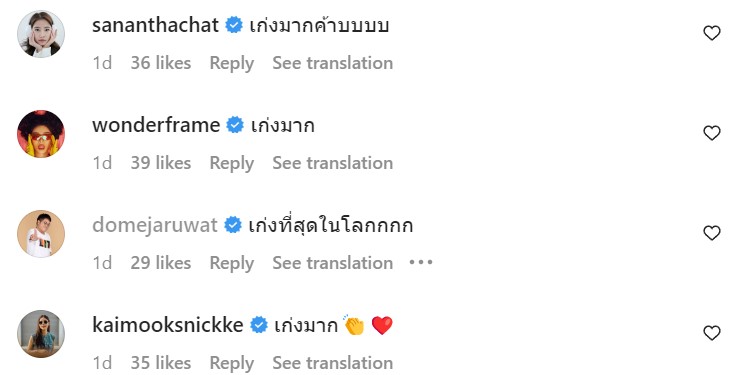Visit the domejaruwat username link
The width and height of the screenshot is (735, 375).
click(155, 225)
